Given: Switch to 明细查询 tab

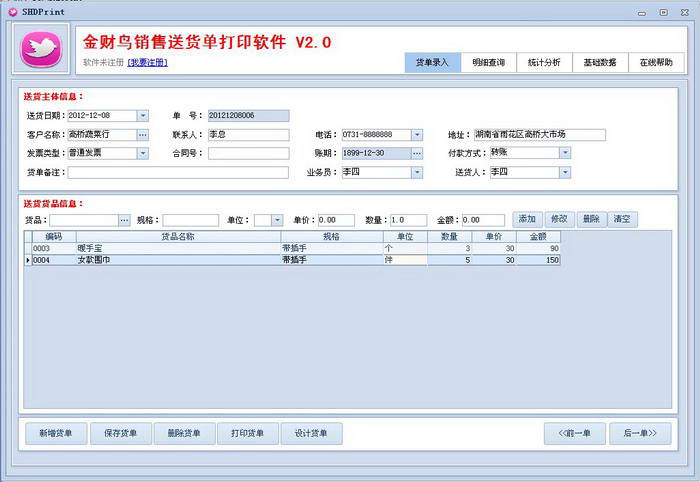Looking at the screenshot, I should pos(488,62).
